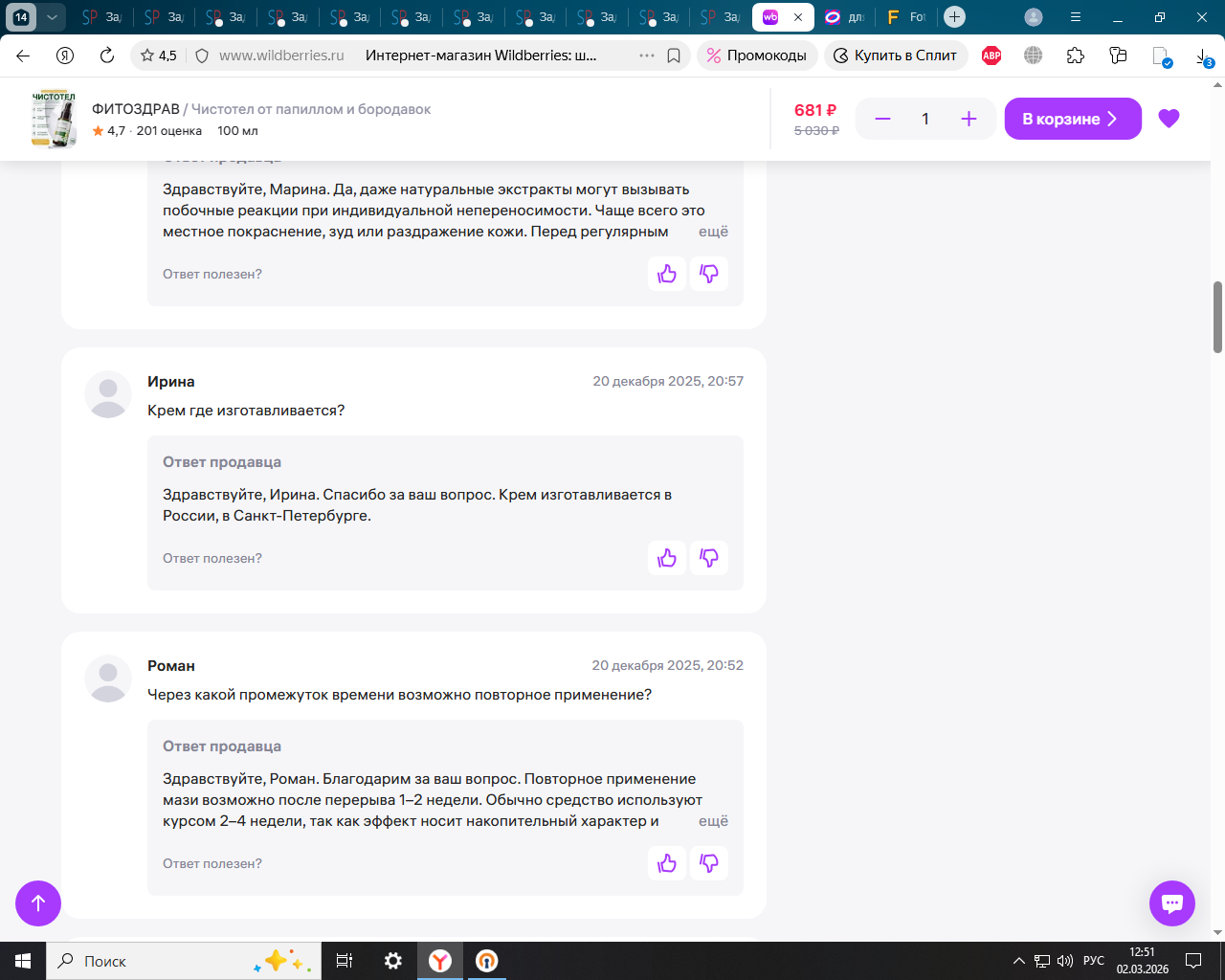The image size is (1225, 980).
Task: Open address bar three-dots menu
Action: pos(647,56)
